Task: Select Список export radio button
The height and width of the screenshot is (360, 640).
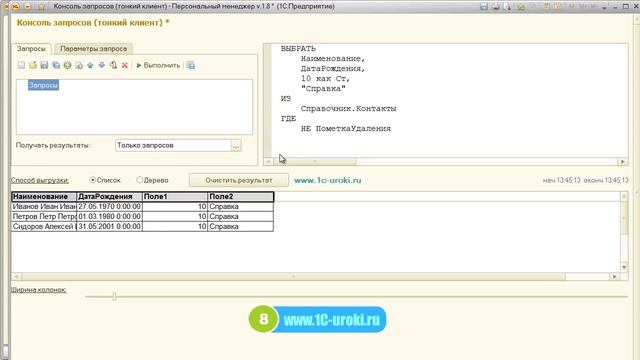Action: pos(93,180)
